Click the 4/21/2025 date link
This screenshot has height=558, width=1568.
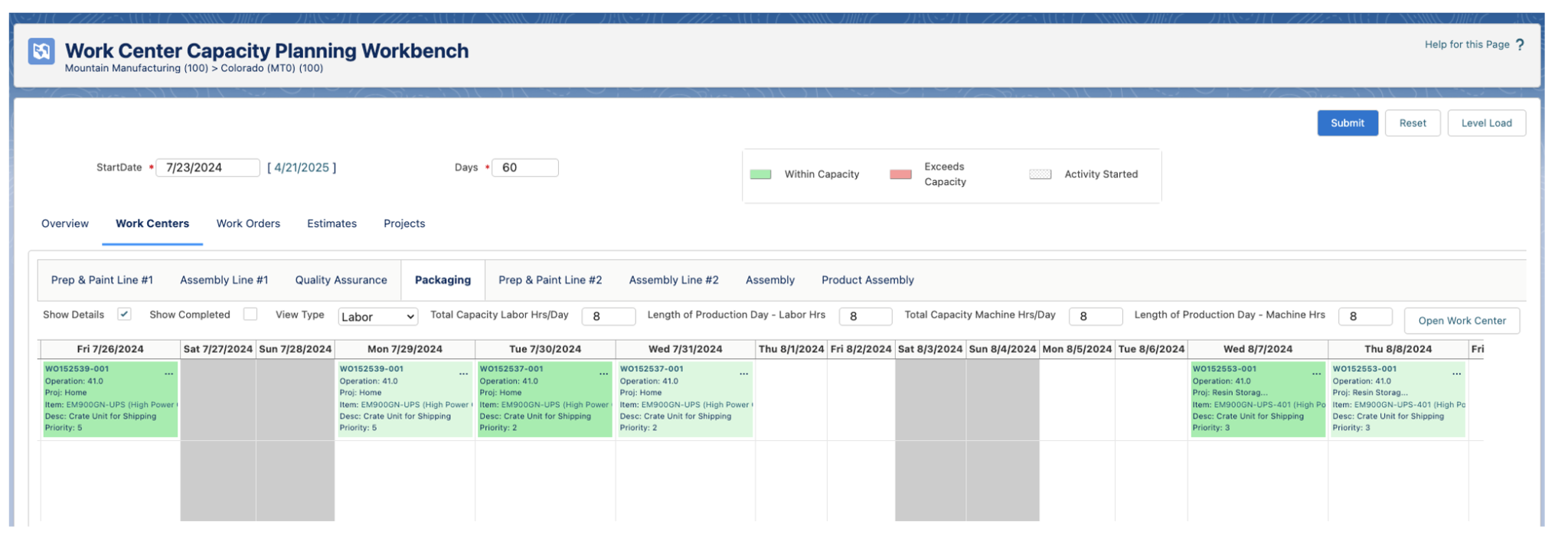tap(302, 168)
